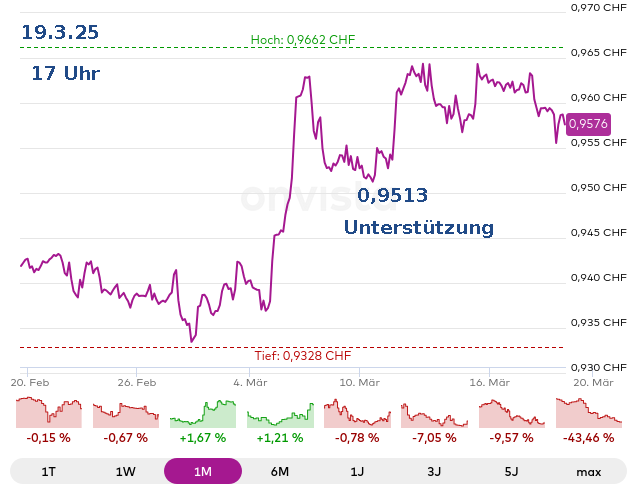Open the -43,46 % max performance label
The image size is (642, 489).
coord(588,438)
